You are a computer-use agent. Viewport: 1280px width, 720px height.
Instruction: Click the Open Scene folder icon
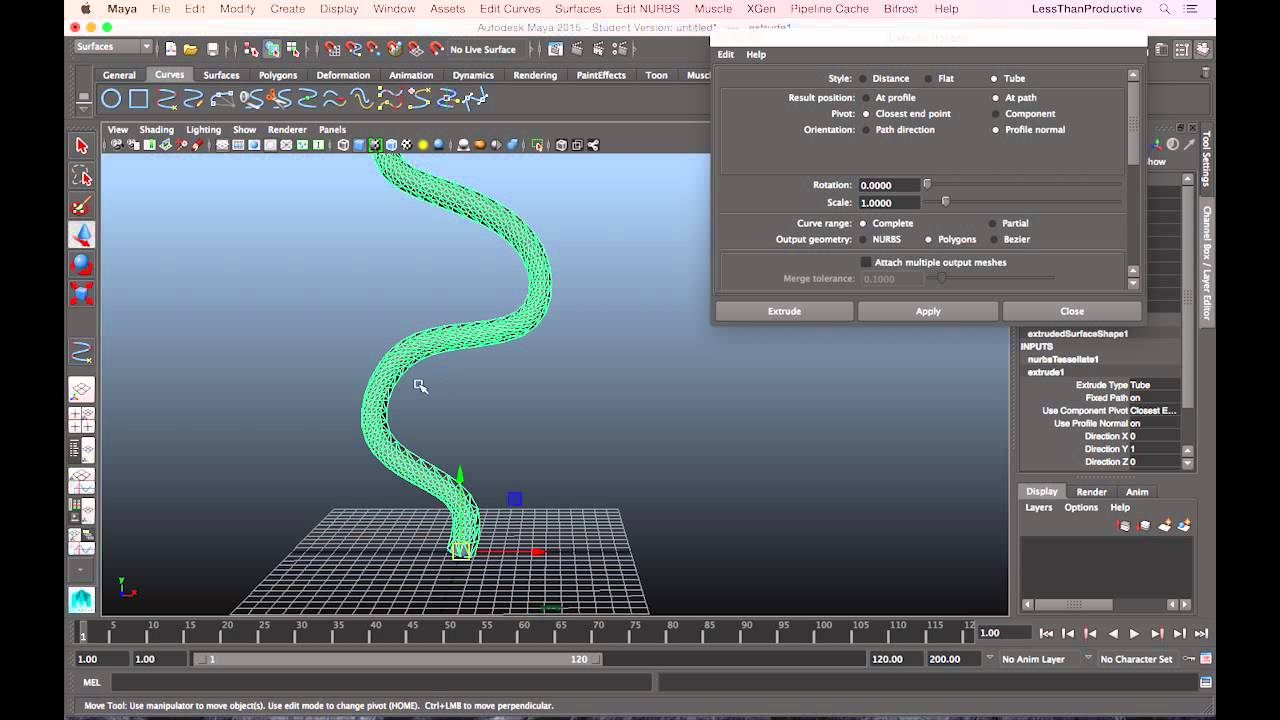[190, 49]
